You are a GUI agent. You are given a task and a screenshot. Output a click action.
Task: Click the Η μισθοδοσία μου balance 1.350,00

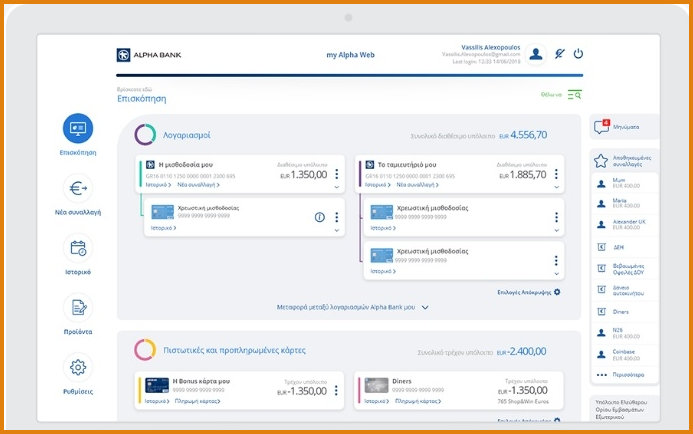pos(304,175)
